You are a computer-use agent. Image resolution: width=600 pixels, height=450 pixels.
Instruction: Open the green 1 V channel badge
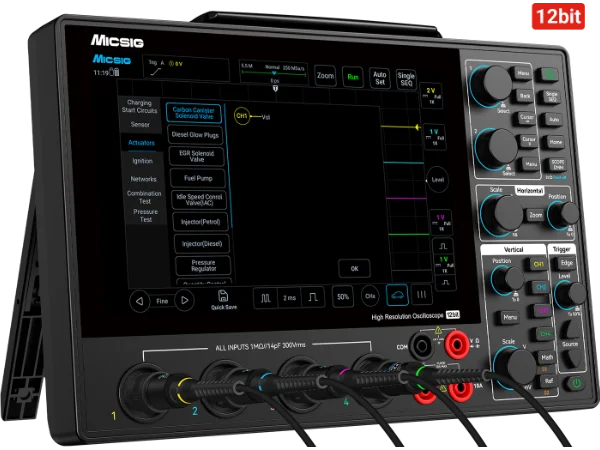point(445,264)
